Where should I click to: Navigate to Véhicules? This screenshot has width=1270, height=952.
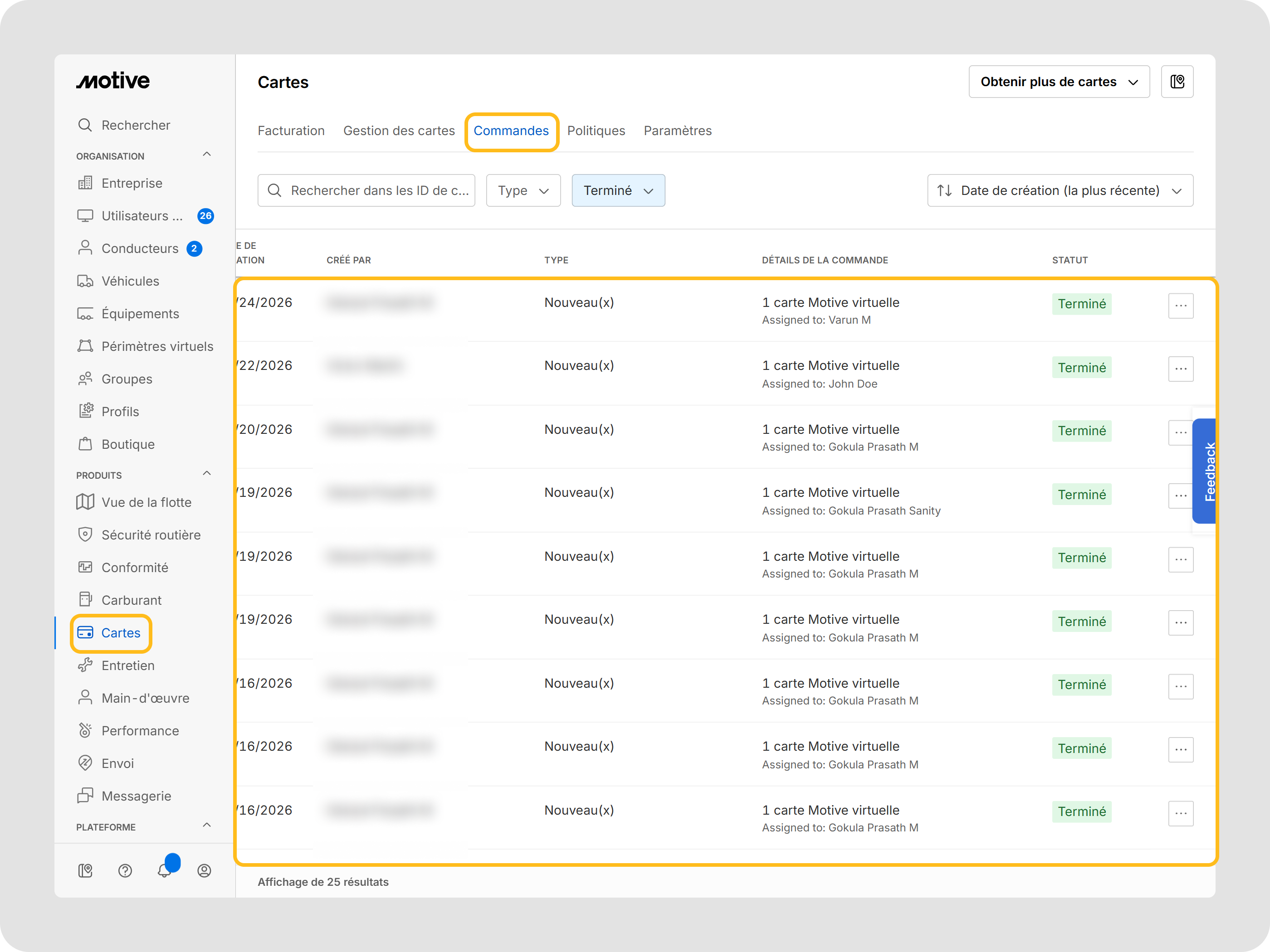[118, 281]
